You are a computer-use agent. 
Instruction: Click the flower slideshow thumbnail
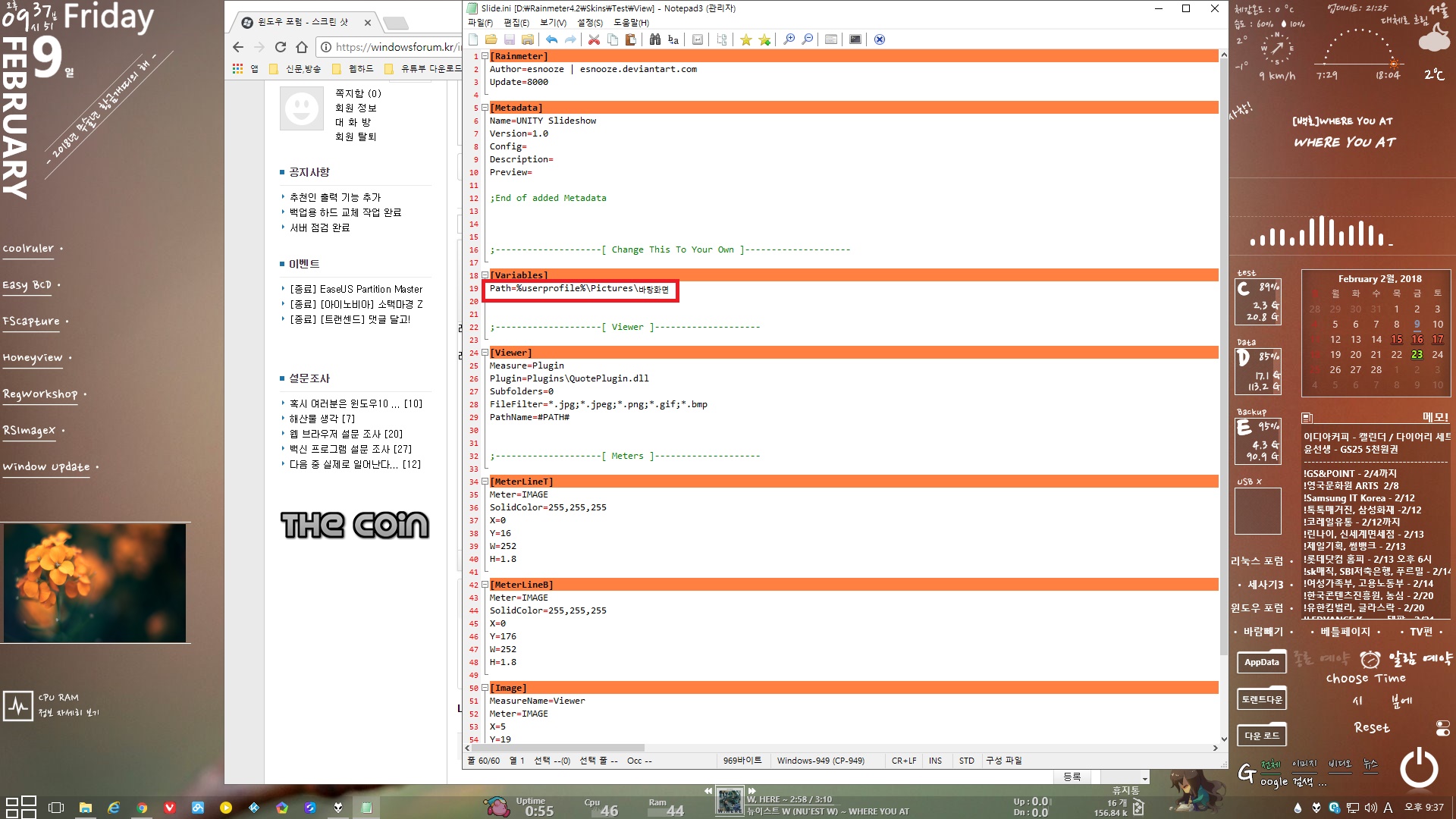[95, 582]
